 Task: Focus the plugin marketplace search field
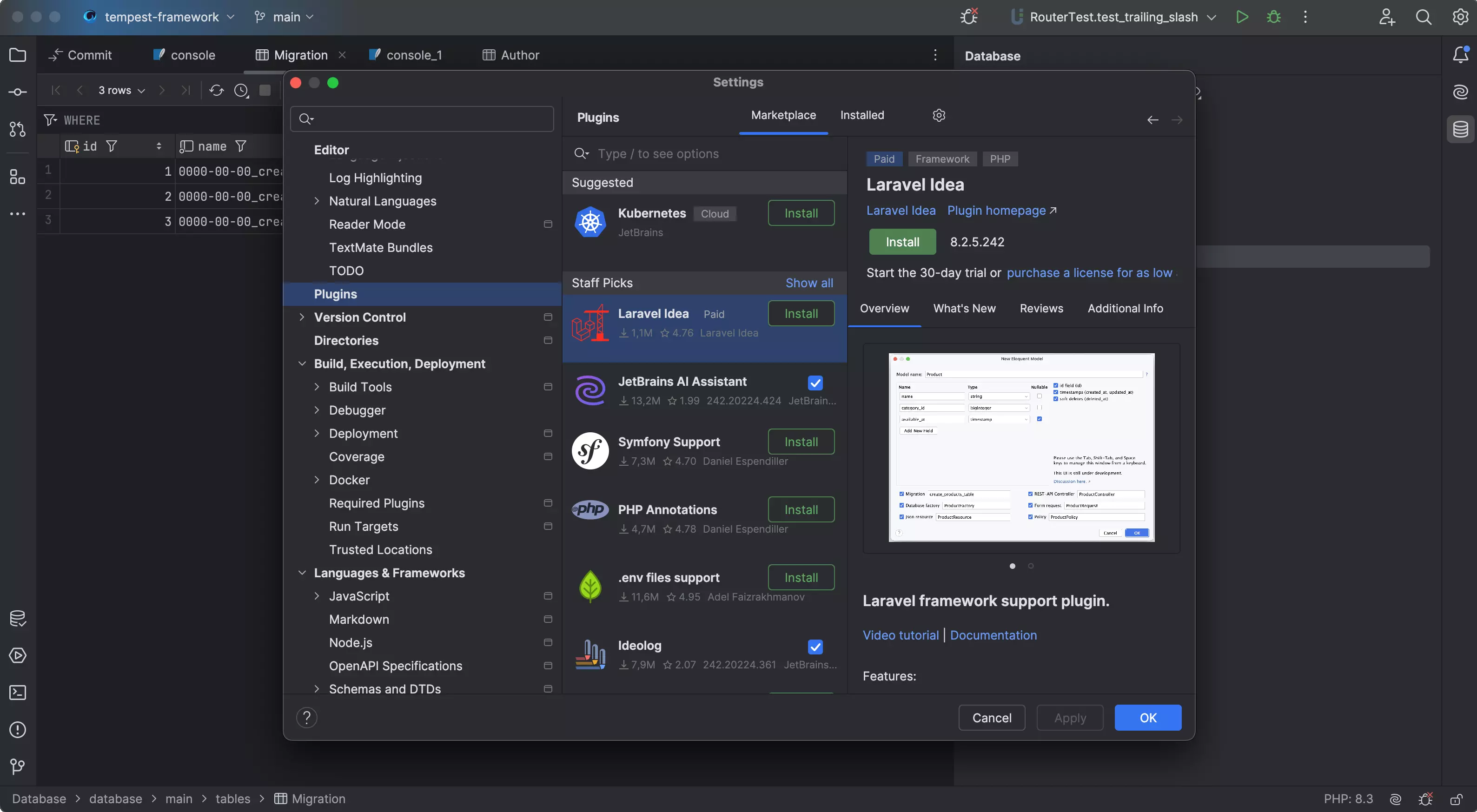(x=705, y=153)
